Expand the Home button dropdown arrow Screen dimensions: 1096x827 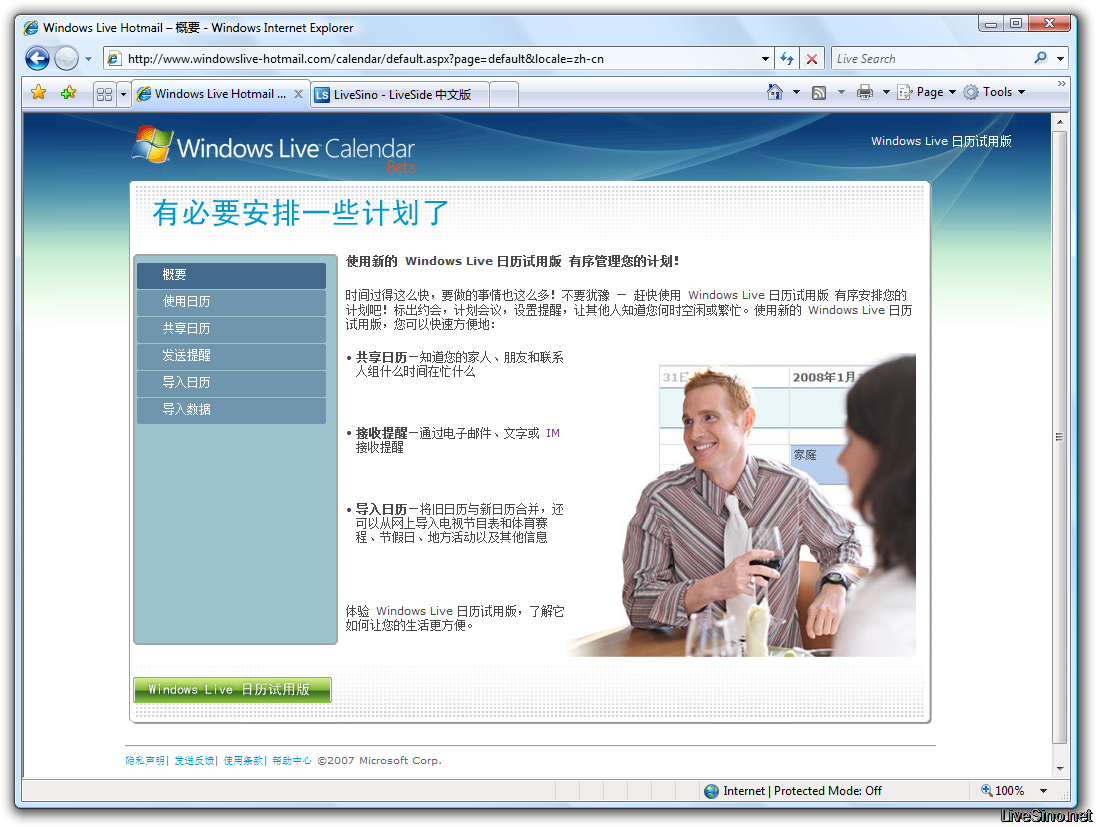click(796, 92)
